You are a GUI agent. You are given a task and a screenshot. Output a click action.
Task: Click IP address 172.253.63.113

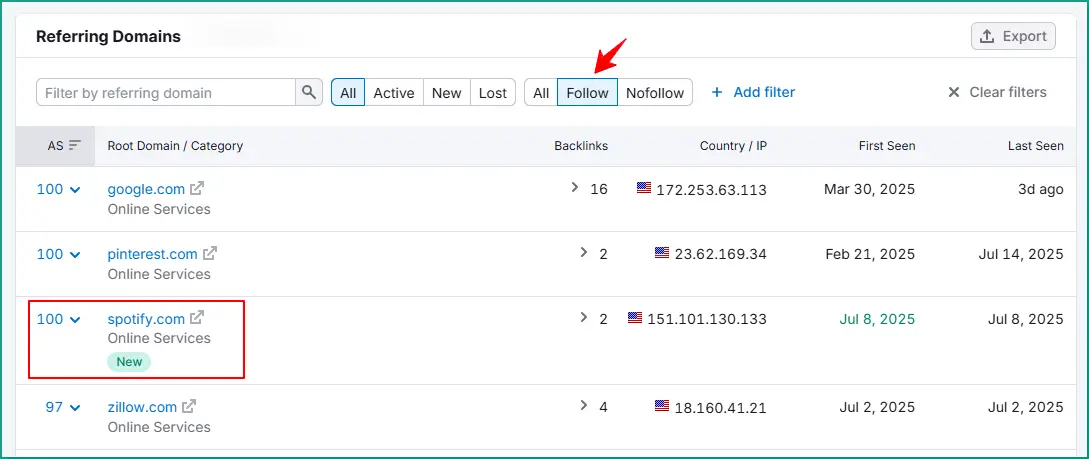point(711,190)
